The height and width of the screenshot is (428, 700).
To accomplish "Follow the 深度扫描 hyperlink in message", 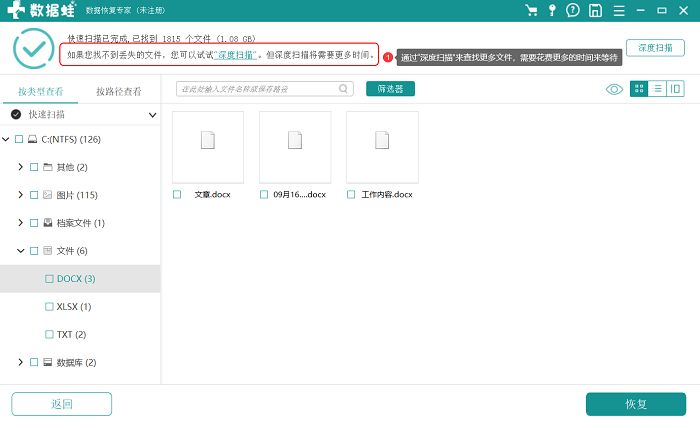I will point(235,55).
